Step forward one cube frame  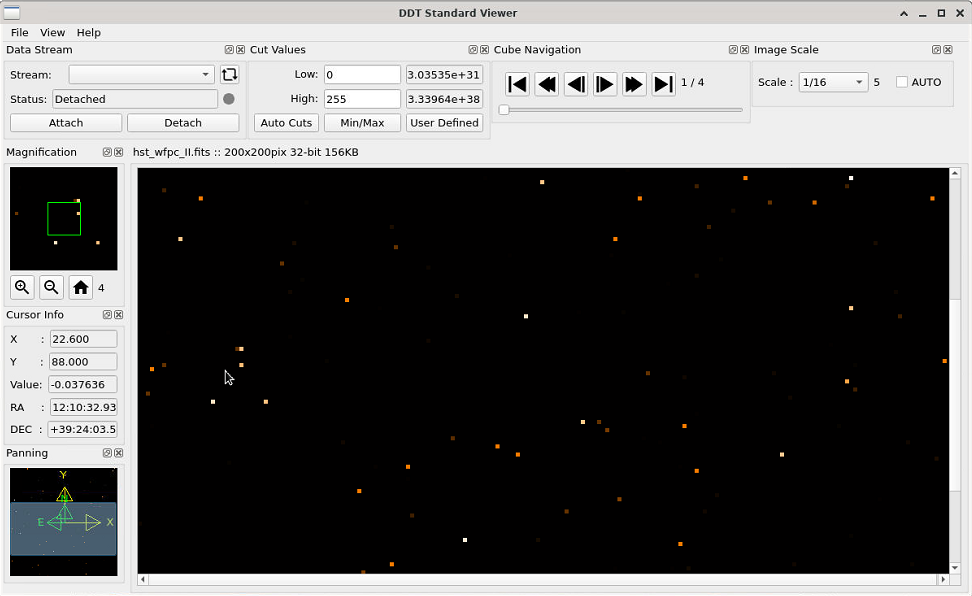pos(604,84)
